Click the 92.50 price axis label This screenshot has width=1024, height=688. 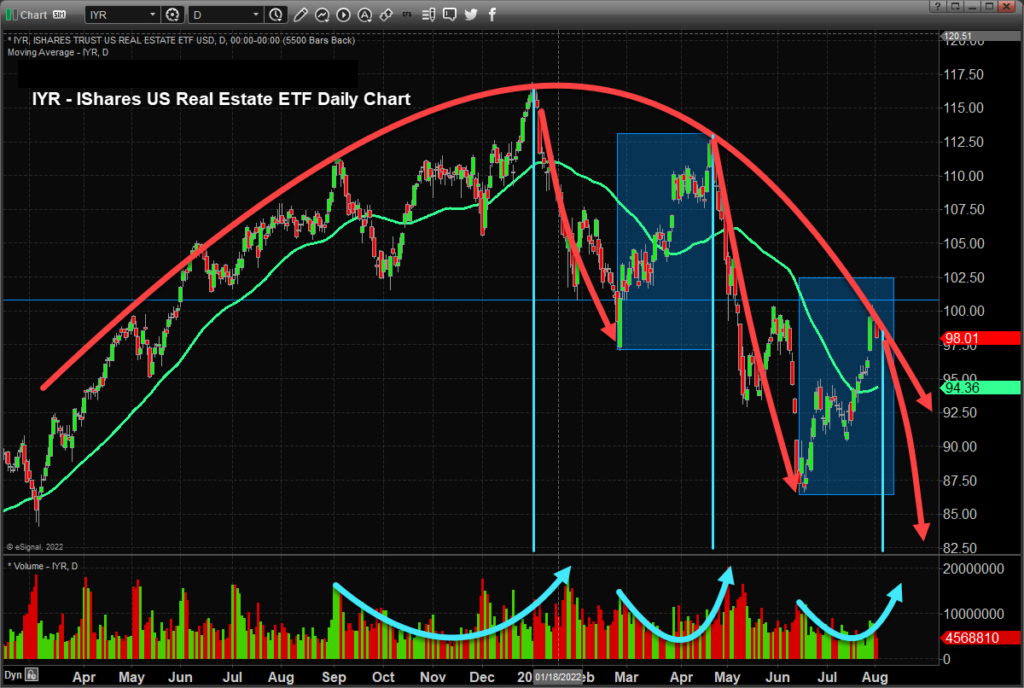pos(960,413)
